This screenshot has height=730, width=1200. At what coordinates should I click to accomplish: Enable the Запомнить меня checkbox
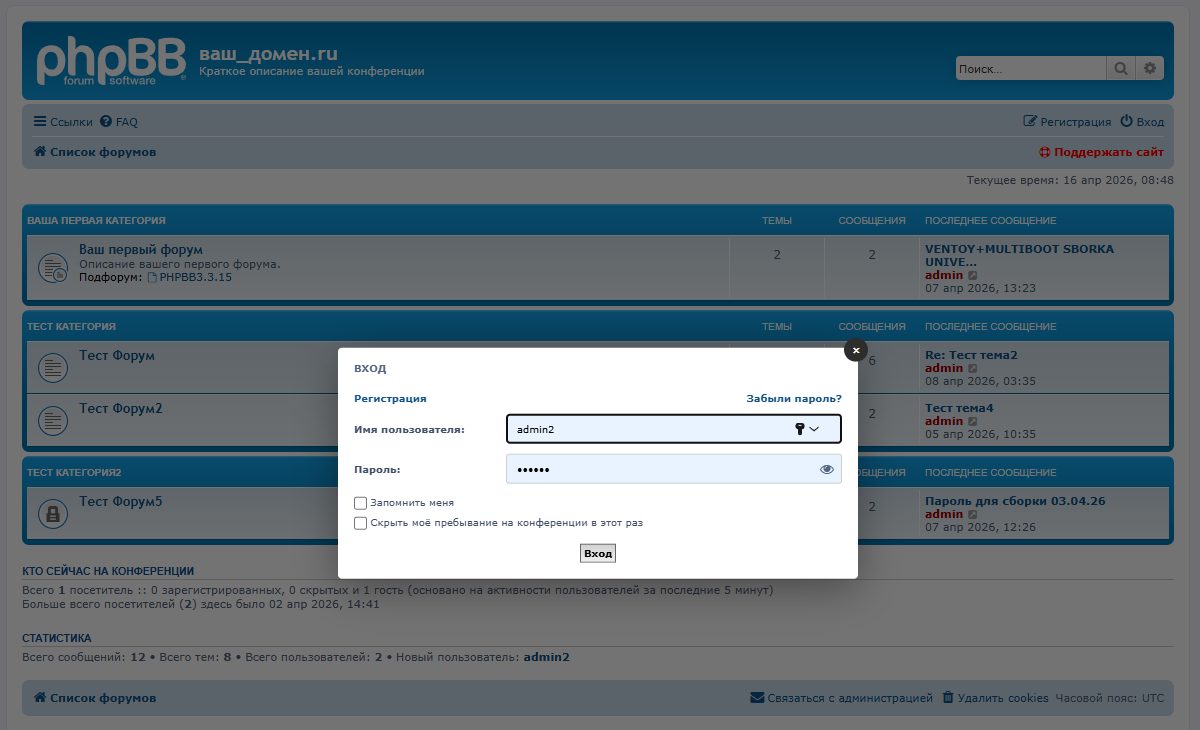pyautogui.click(x=361, y=503)
